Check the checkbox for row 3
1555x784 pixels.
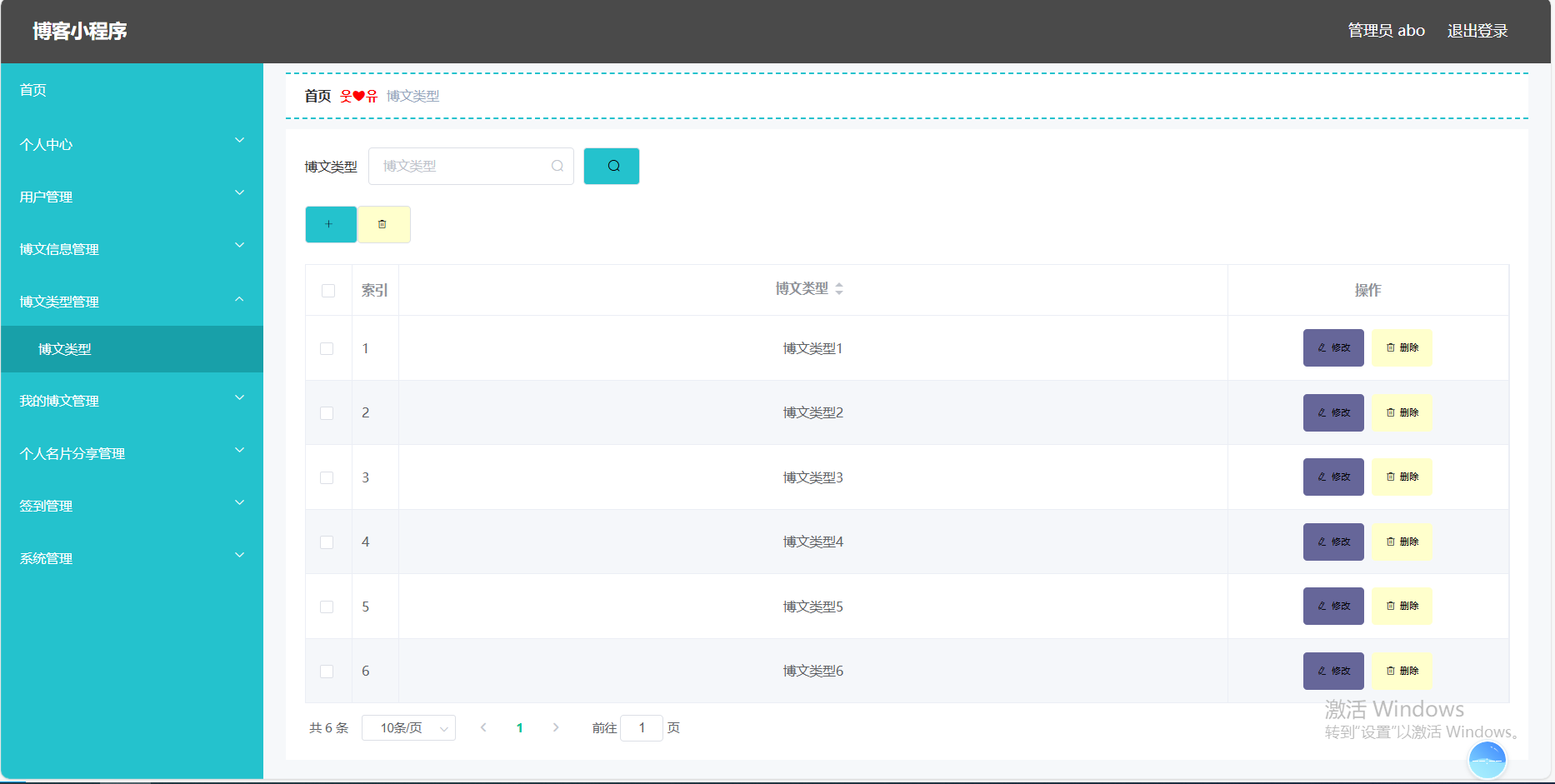pos(327,477)
